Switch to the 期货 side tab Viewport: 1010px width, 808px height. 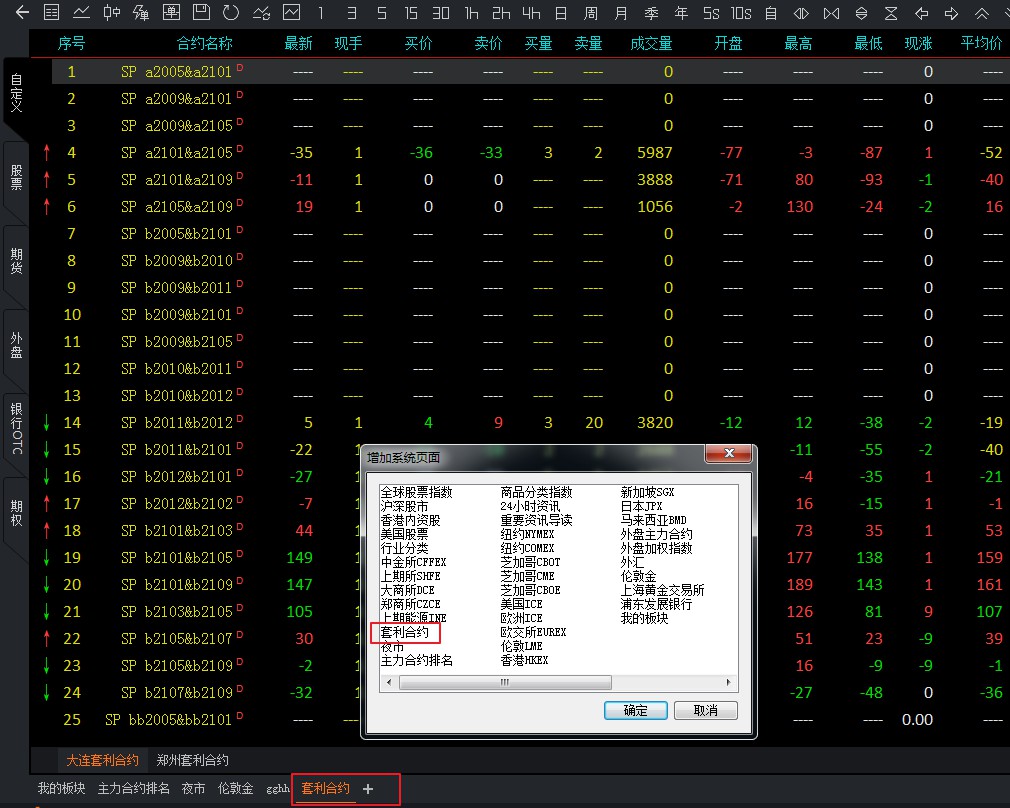16,261
